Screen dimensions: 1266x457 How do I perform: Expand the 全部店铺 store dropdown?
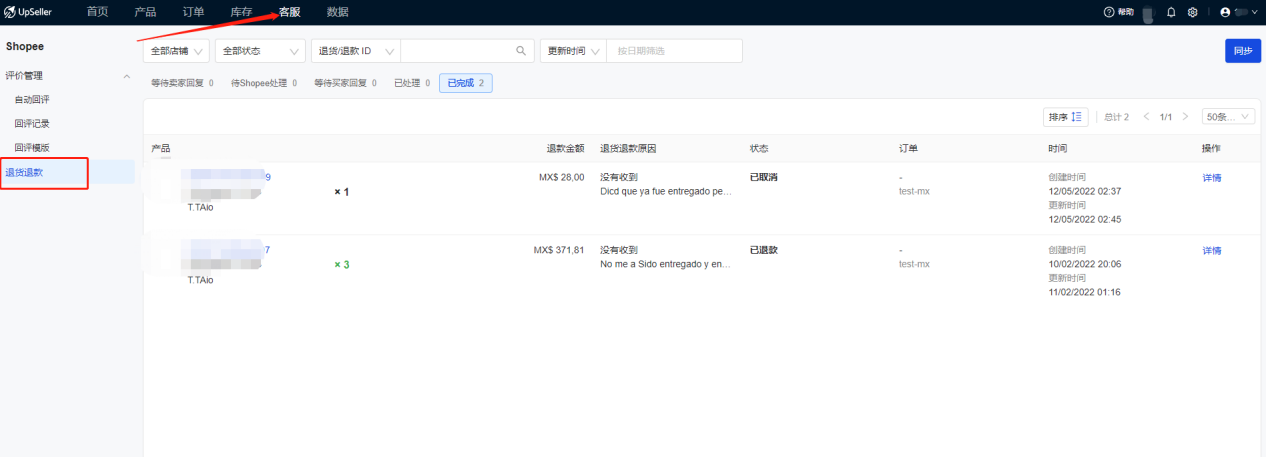176,51
